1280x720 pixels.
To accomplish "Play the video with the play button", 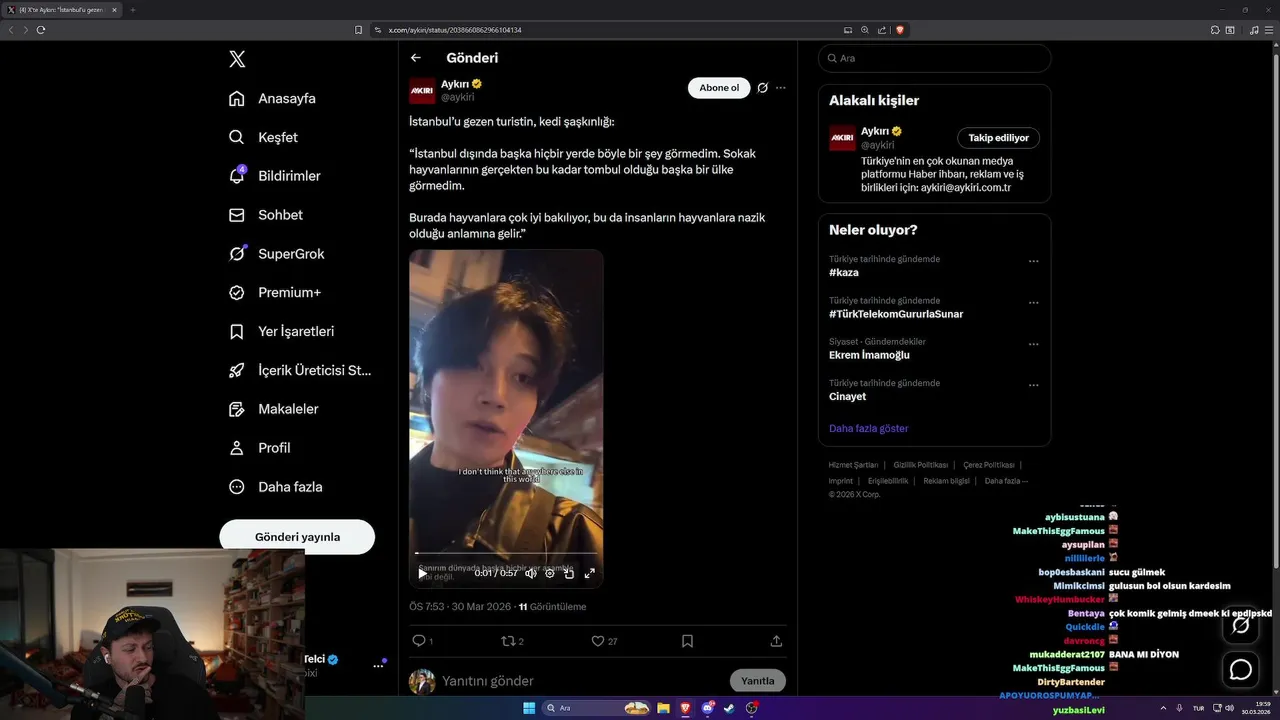I will 422,573.
